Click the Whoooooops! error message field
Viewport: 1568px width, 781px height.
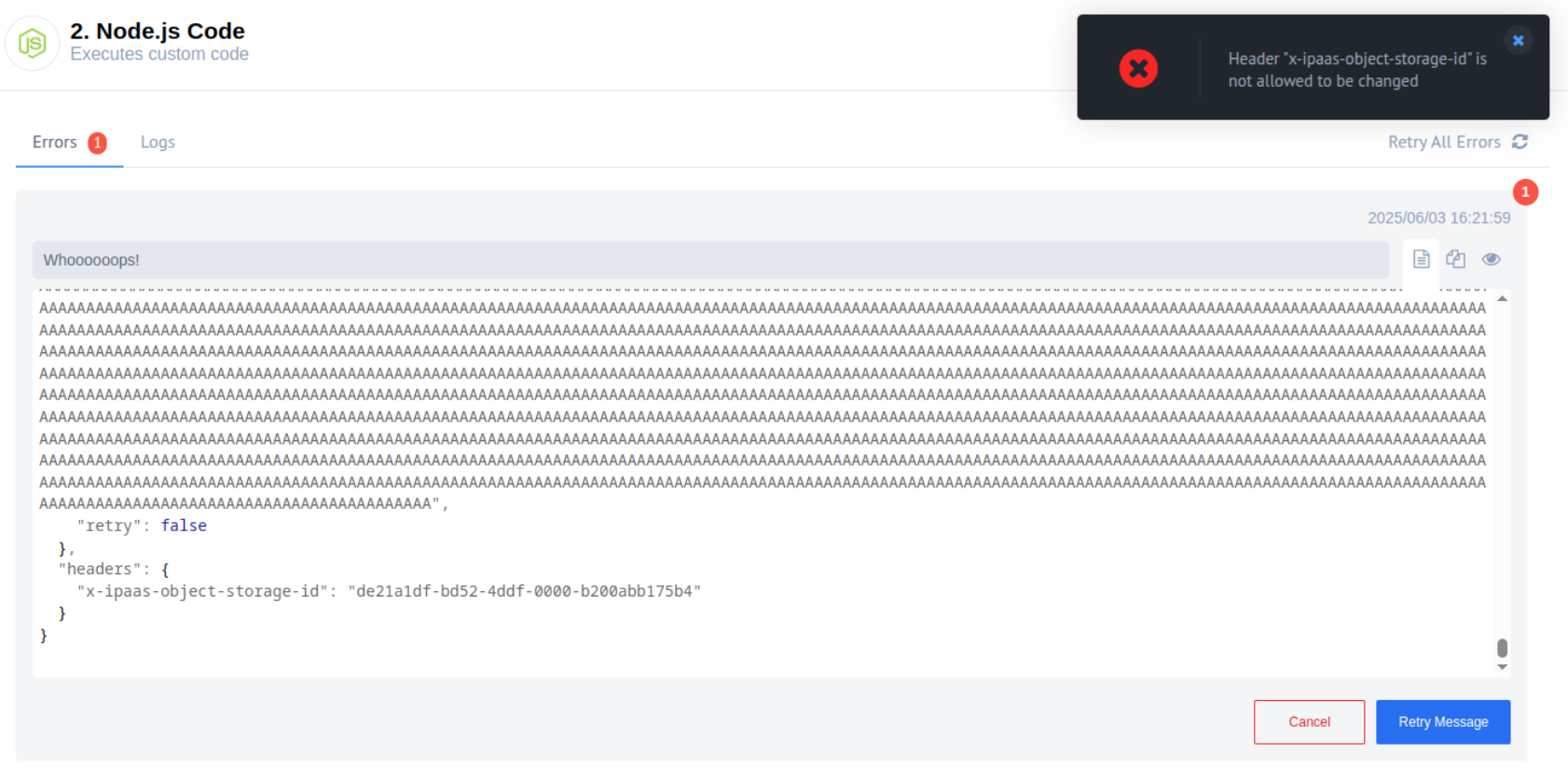coord(710,260)
